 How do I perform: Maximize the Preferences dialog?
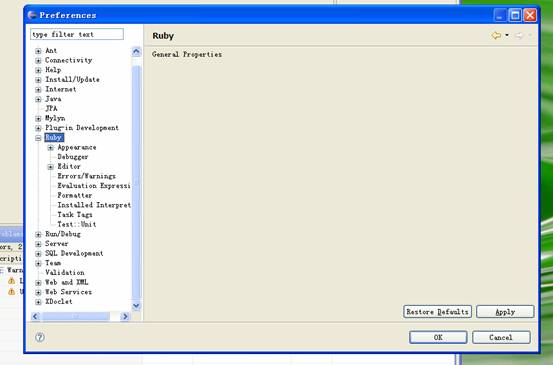(x=515, y=15)
